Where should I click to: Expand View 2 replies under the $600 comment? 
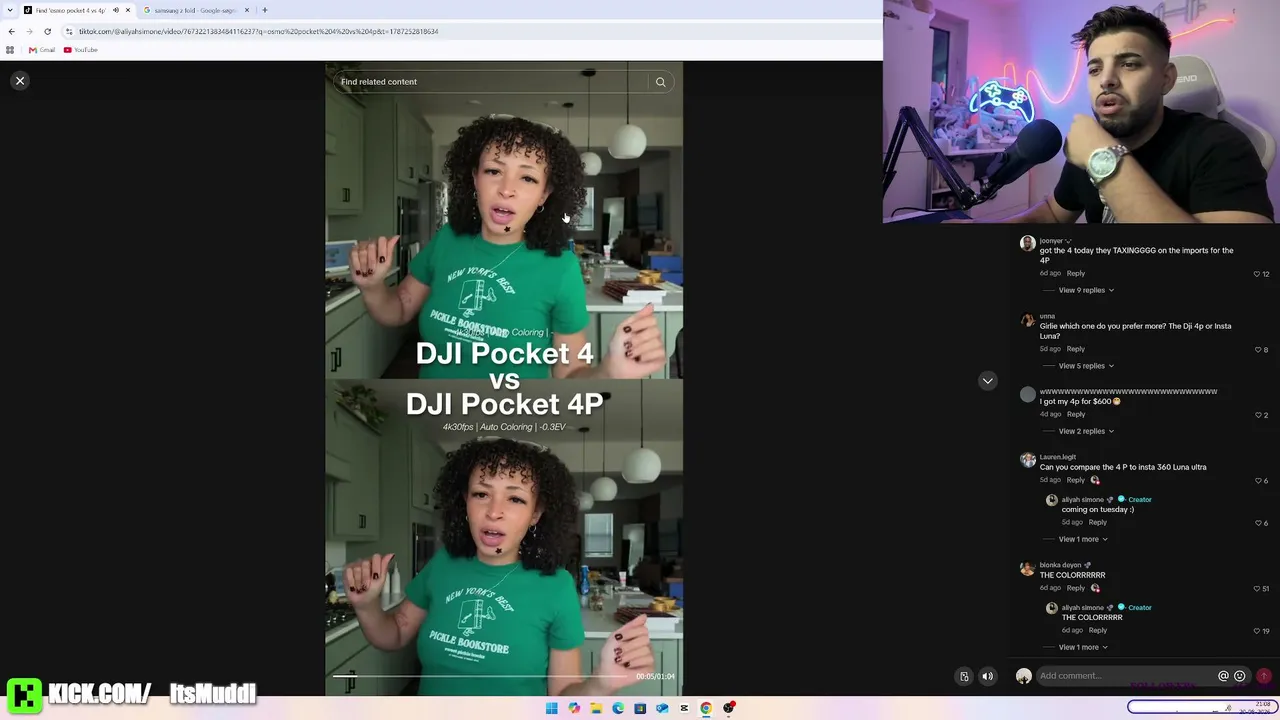(1086, 431)
